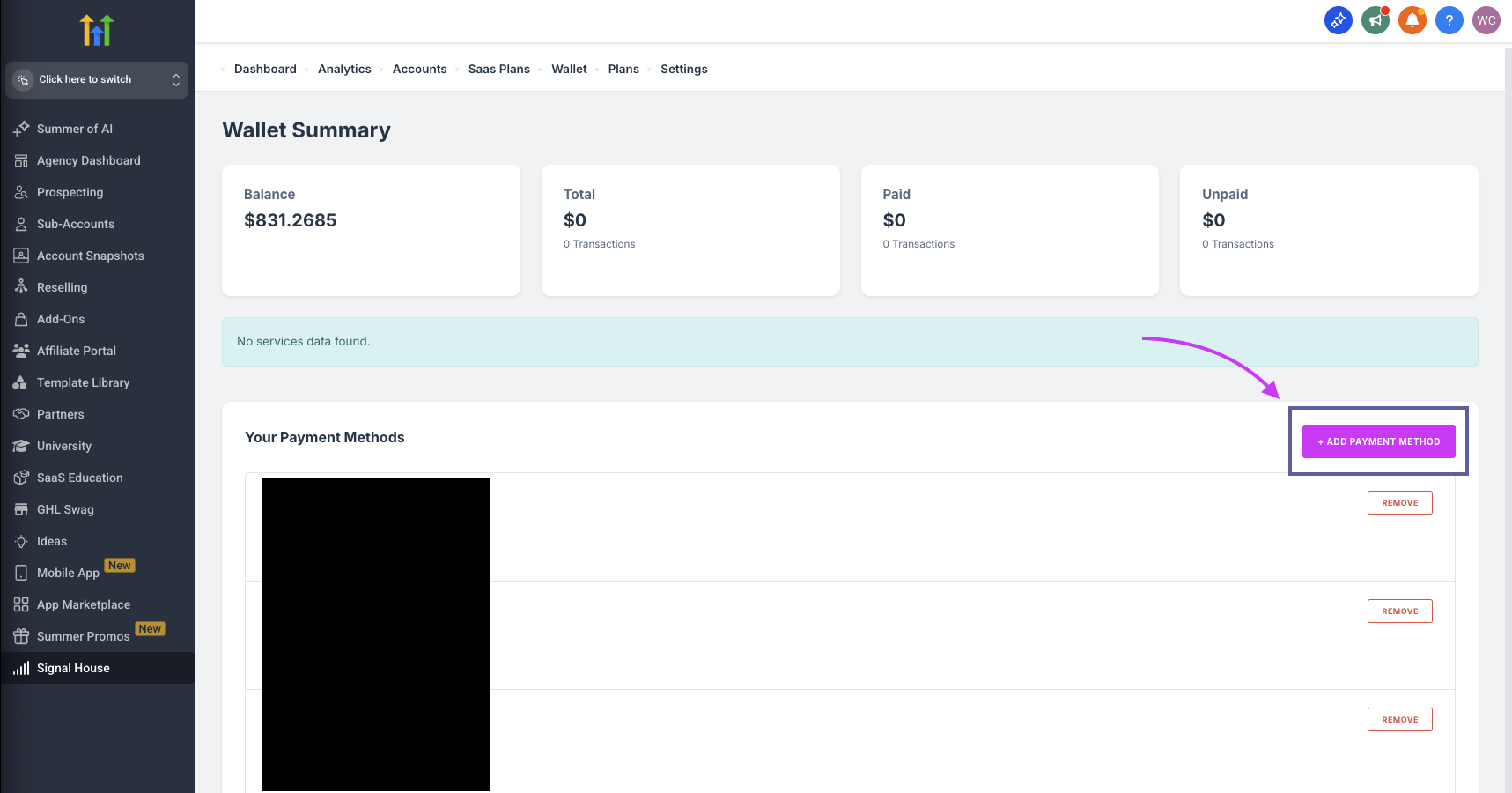Remove the third payment method

[x=1400, y=719]
